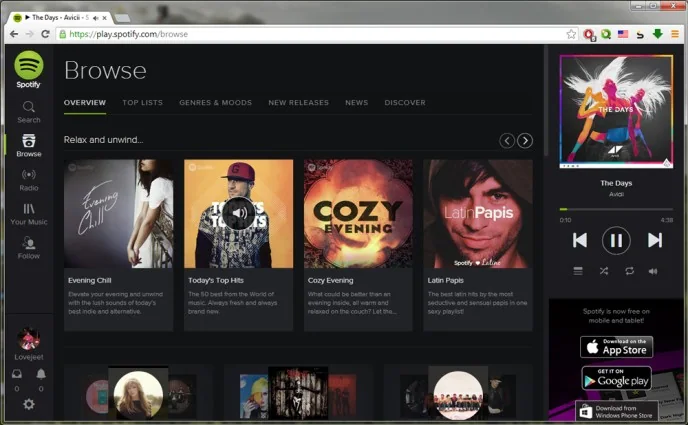Open the Lovejeet profile avatar
Image resolution: width=688 pixels, height=425 pixels.
29,339
